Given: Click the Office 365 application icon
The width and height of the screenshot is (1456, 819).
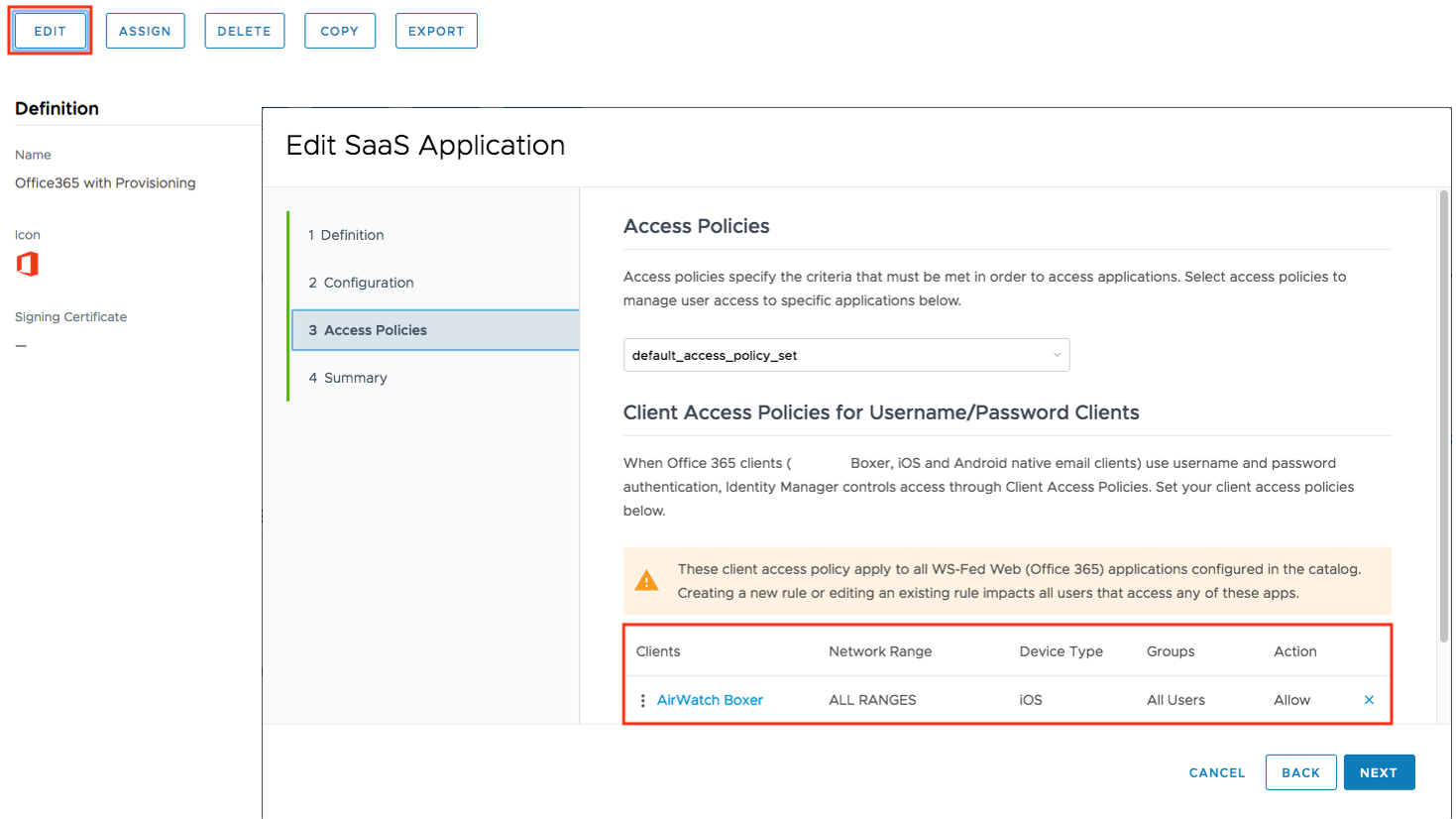Looking at the screenshot, I should [x=28, y=264].
